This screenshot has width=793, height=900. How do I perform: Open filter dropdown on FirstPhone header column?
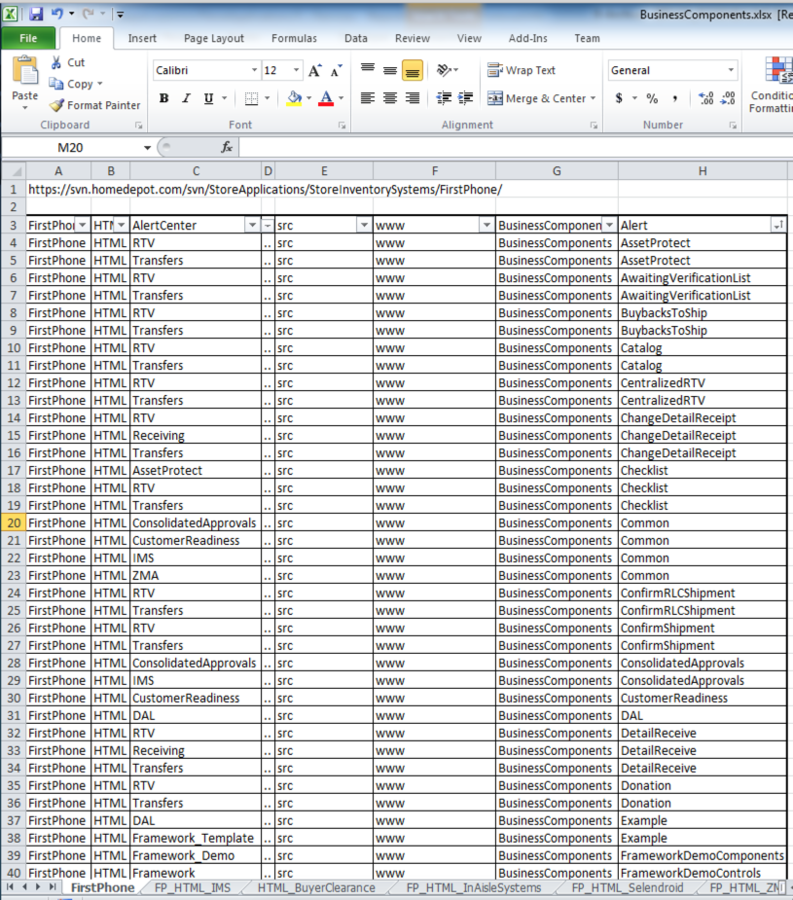tap(83, 225)
